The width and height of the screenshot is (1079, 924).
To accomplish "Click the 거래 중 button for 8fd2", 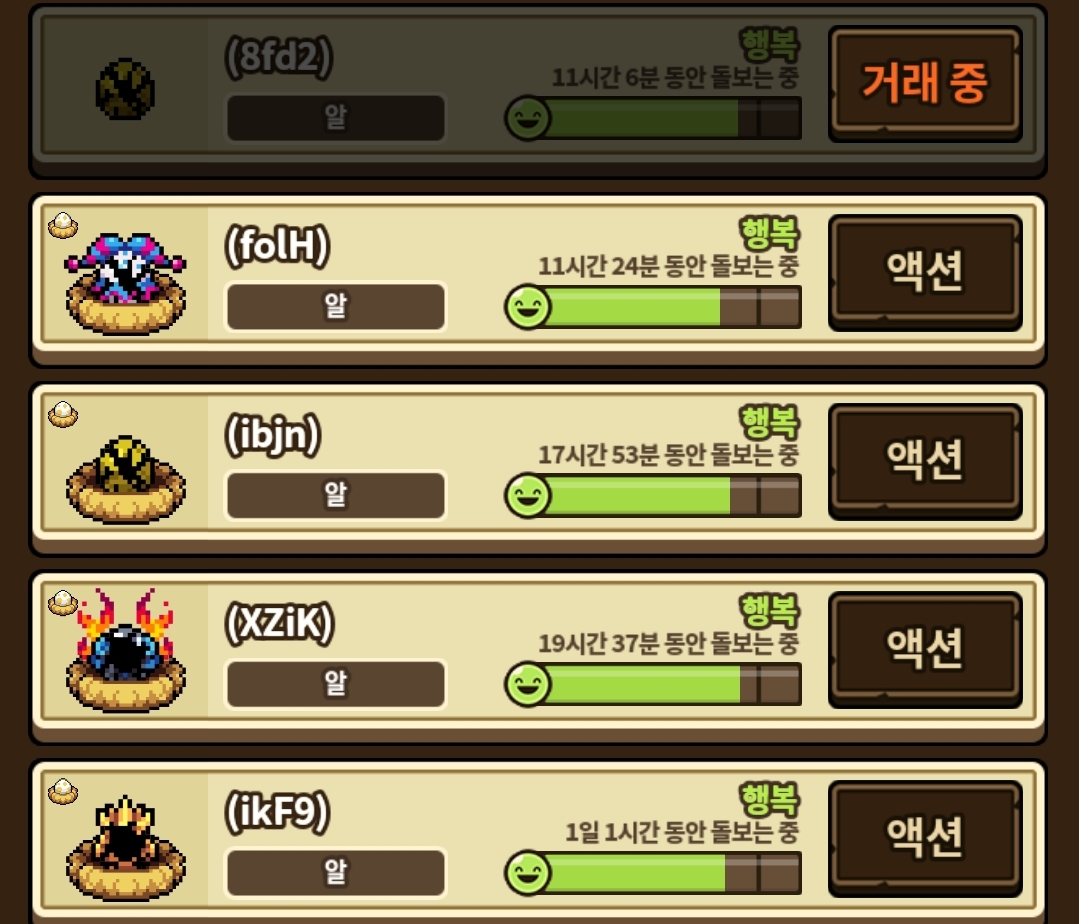I will coord(925,84).
